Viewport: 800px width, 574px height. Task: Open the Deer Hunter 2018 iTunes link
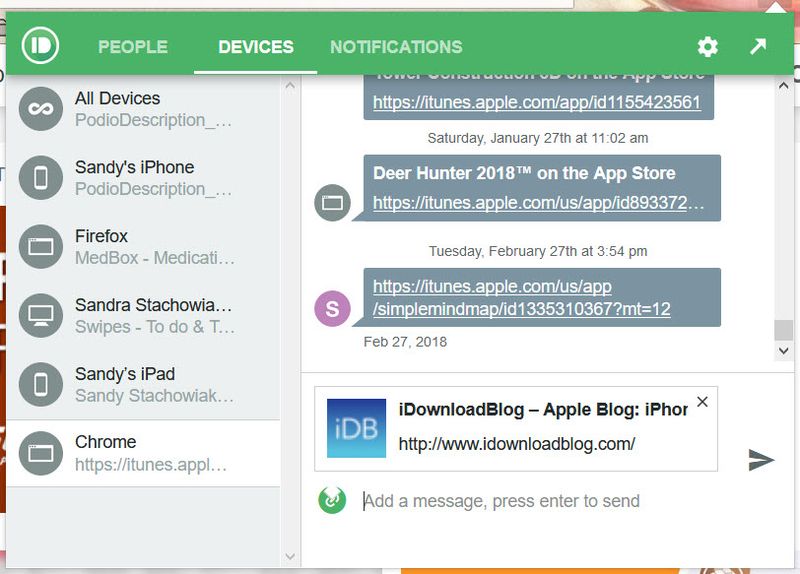click(538, 203)
